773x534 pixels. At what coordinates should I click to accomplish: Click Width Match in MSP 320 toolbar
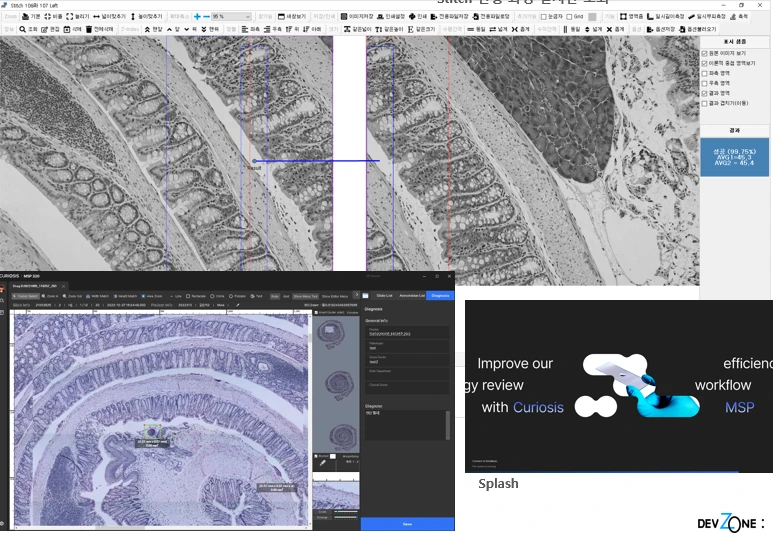click(97, 296)
